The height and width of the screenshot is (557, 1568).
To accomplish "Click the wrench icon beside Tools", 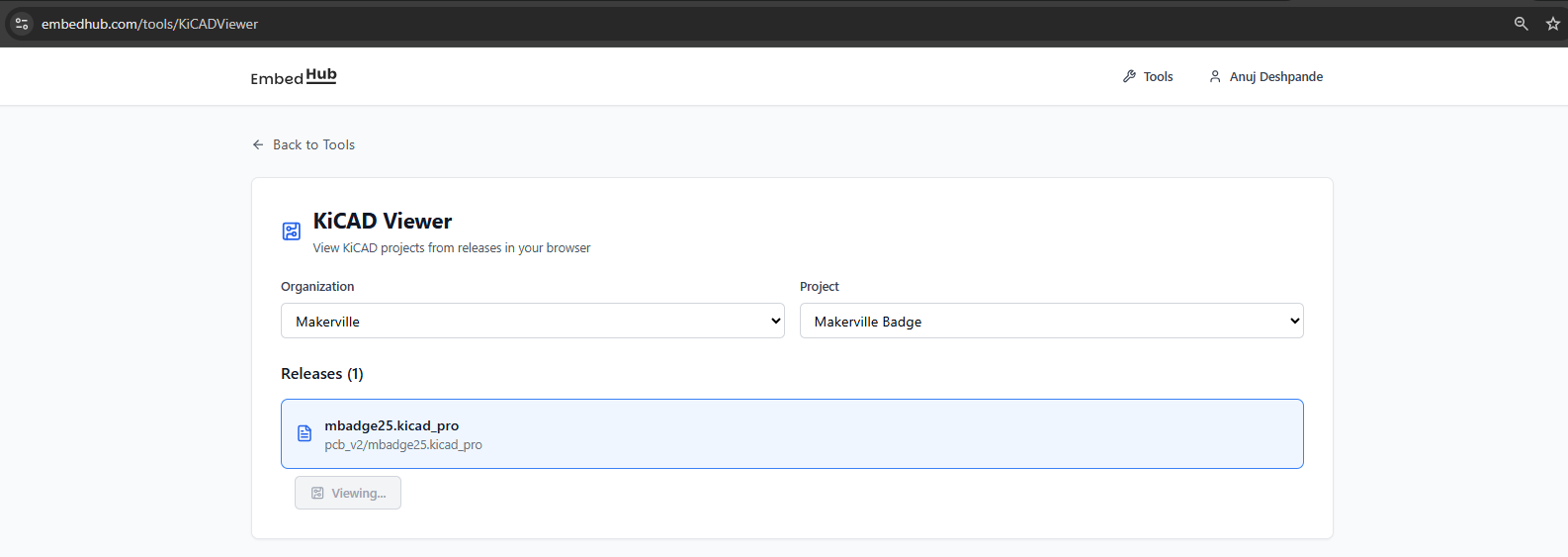I will (1129, 76).
